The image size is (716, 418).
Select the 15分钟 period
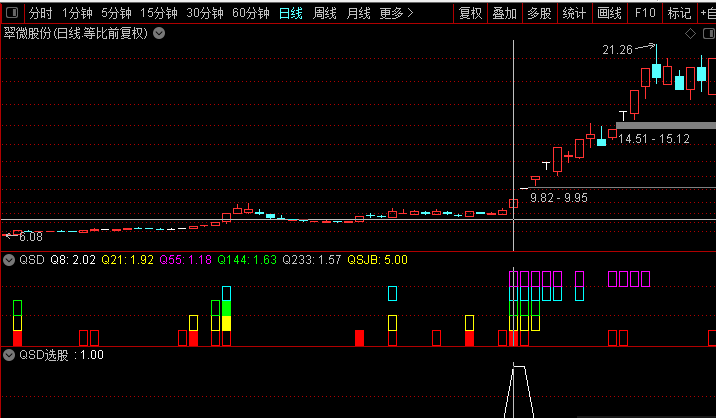point(158,13)
